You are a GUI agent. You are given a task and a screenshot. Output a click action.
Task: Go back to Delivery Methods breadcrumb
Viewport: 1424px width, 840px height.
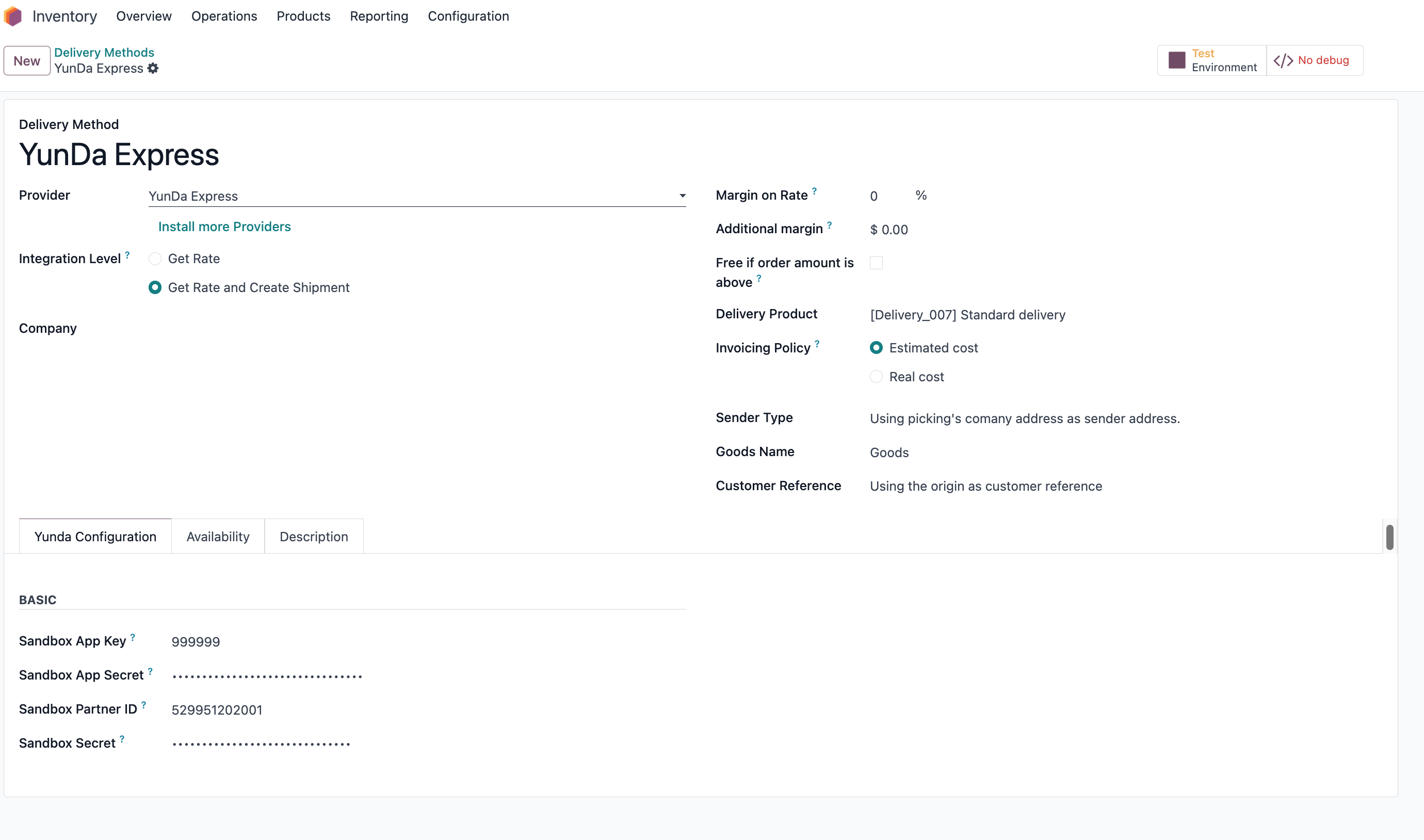(104, 53)
